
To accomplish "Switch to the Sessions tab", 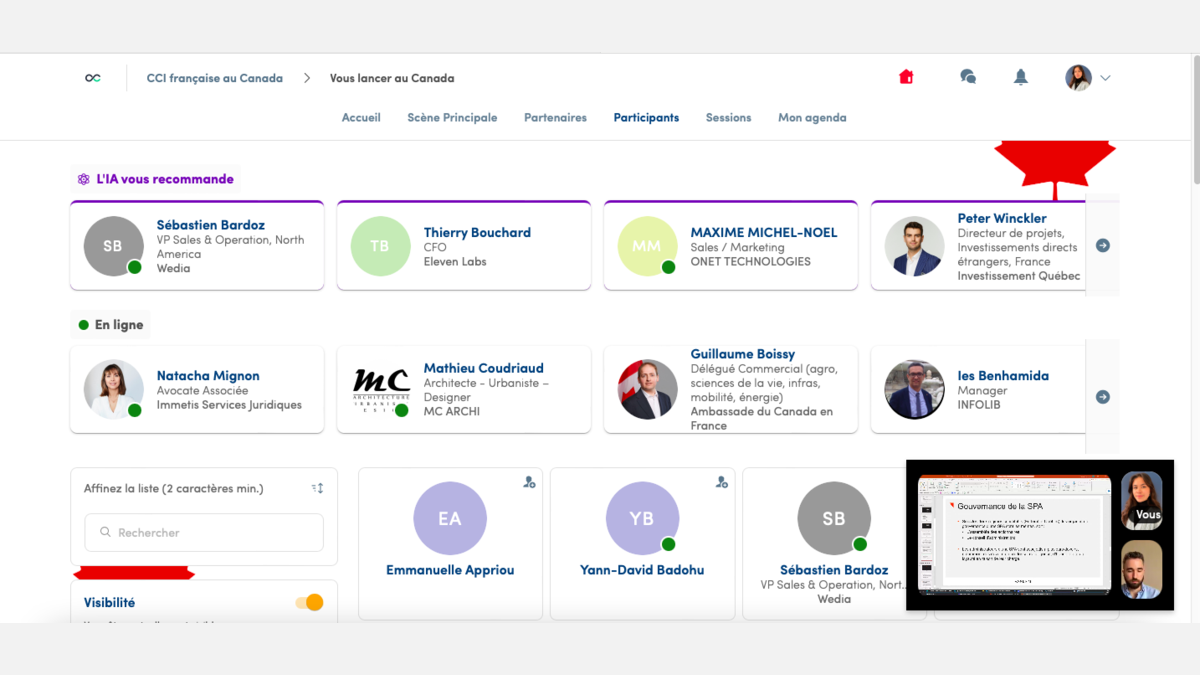I will pyautogui.click(x=728, y=117).
